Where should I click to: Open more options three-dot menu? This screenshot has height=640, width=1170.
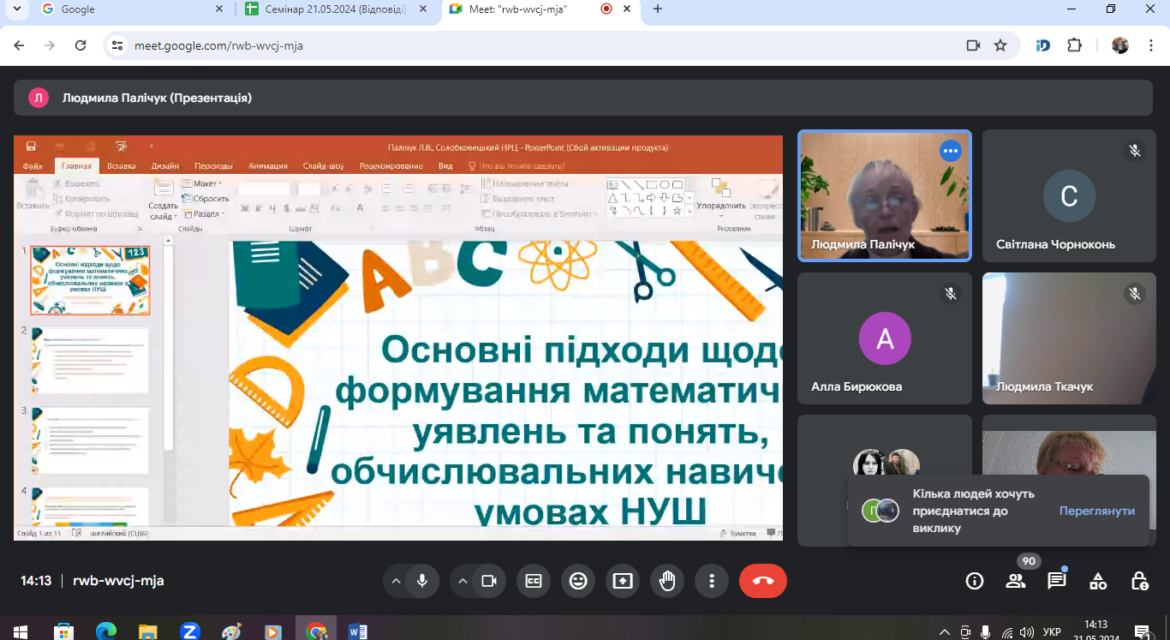point(712,581)
